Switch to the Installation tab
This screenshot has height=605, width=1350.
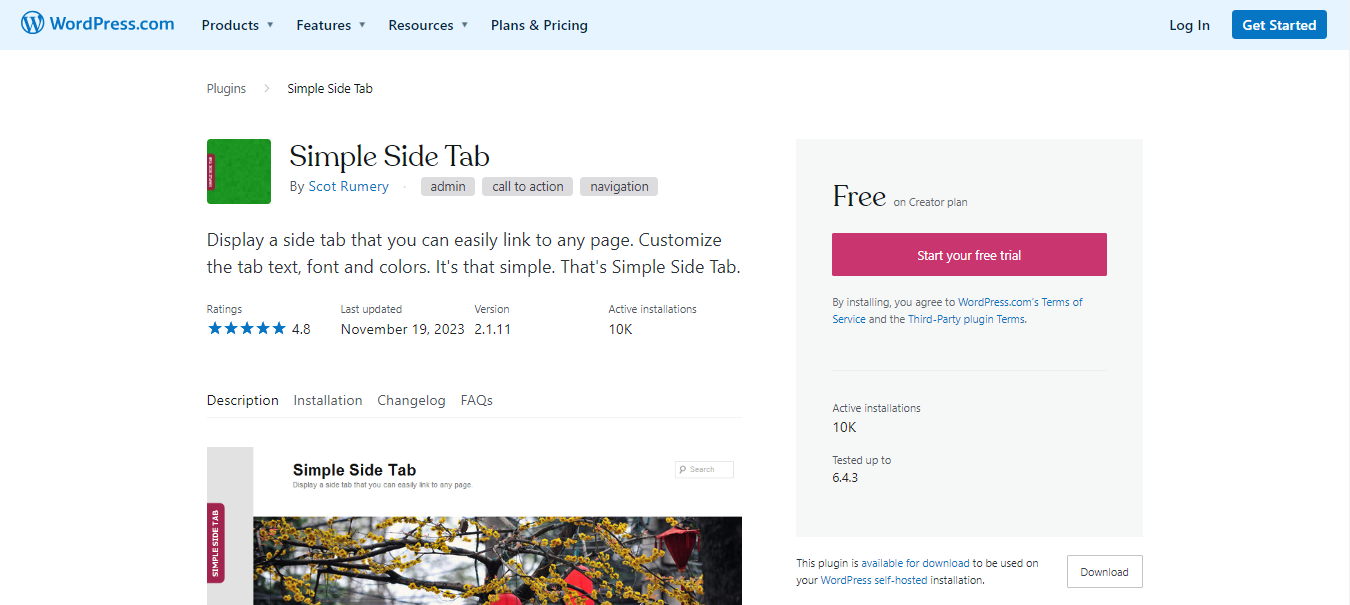point(328,400)
